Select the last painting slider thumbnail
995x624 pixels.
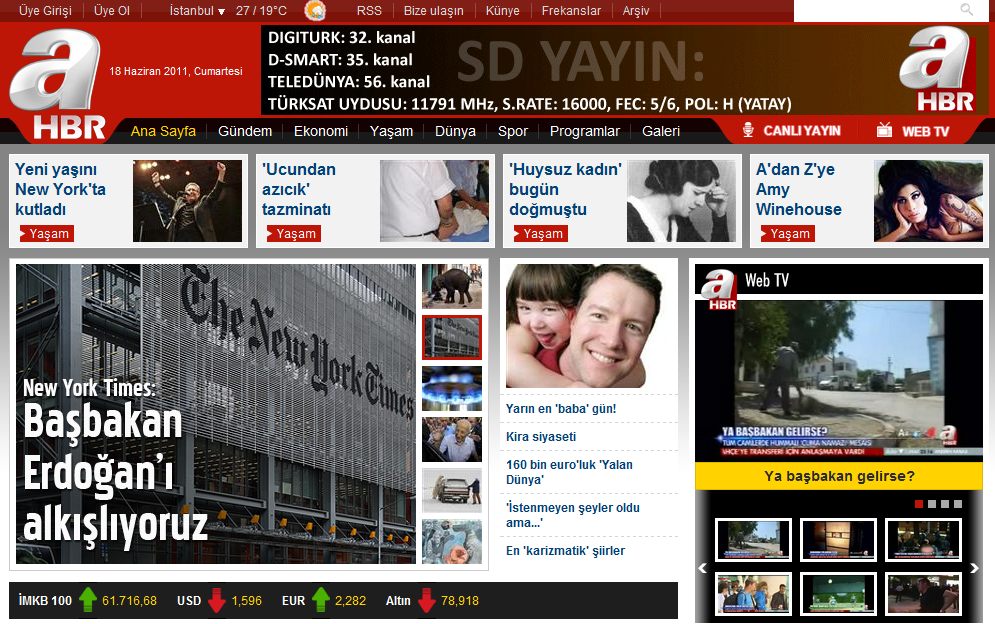(x=452, y=541)
